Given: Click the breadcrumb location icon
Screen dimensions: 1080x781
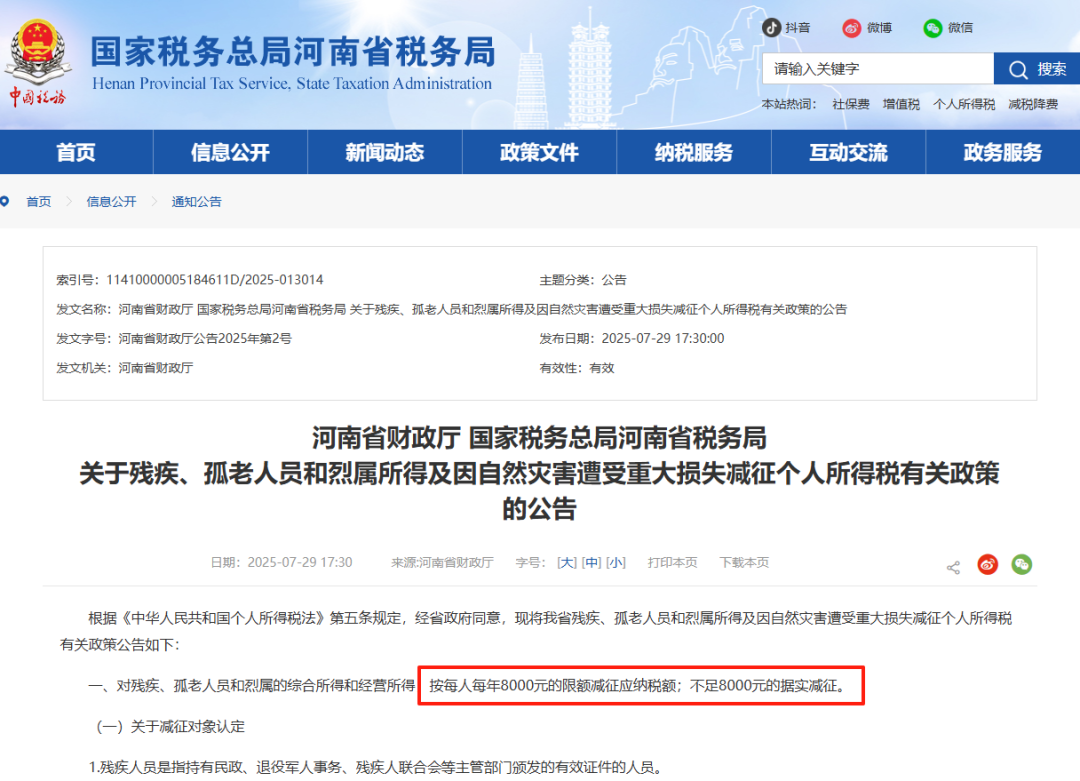Looking at the screenshot, I should coord(8,201).
